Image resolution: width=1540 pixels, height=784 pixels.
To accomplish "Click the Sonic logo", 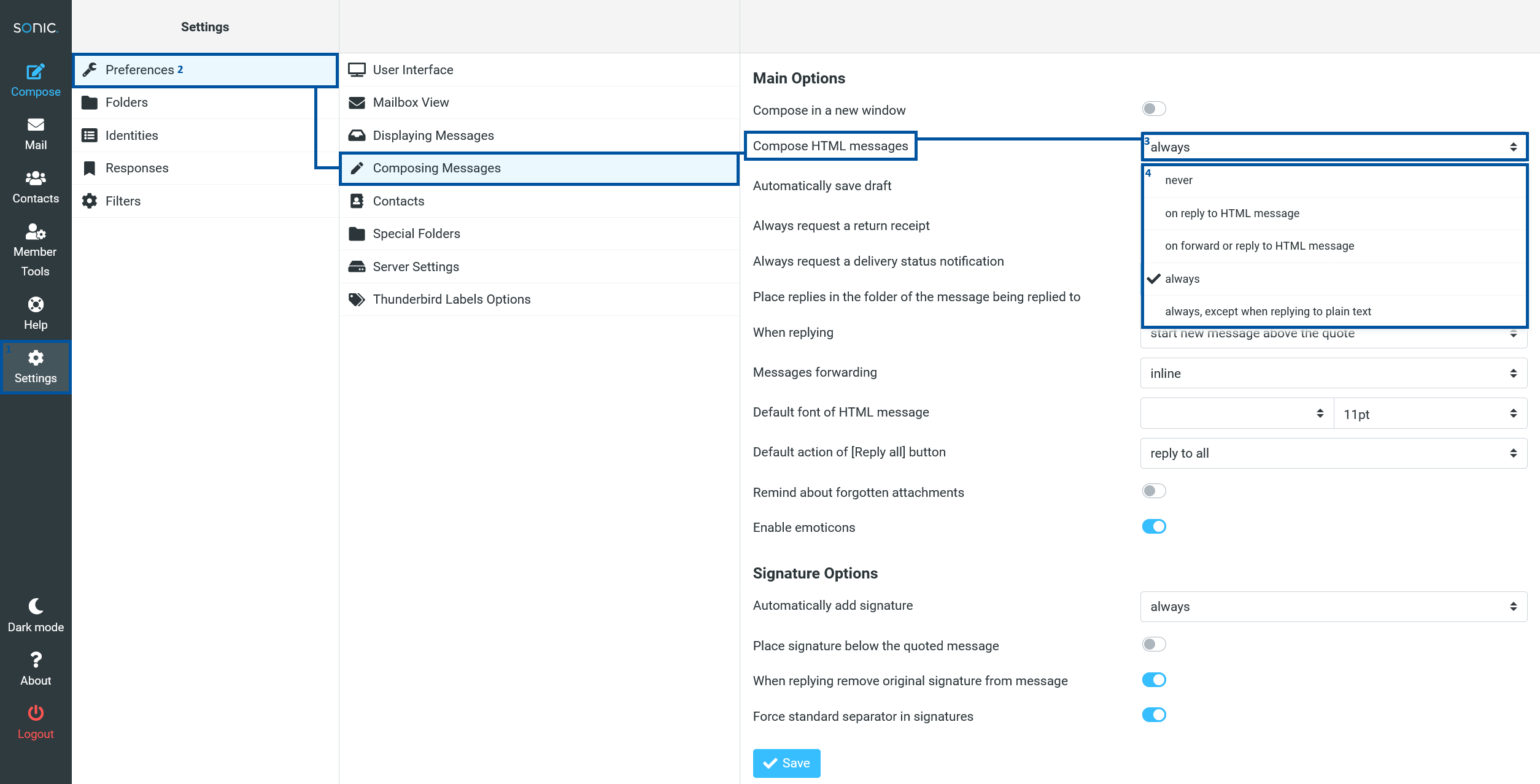I will (x=36, y=28).
